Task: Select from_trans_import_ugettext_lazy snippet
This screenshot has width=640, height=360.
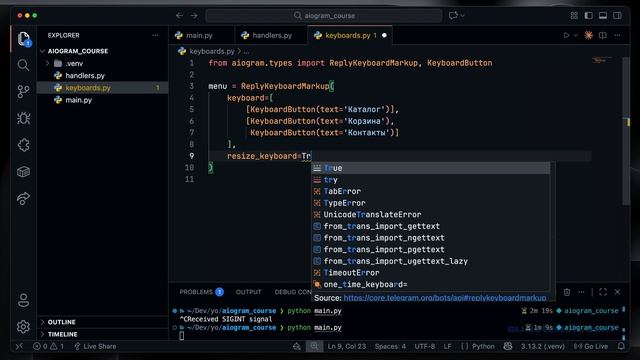Action: click(x=431, y=261)
